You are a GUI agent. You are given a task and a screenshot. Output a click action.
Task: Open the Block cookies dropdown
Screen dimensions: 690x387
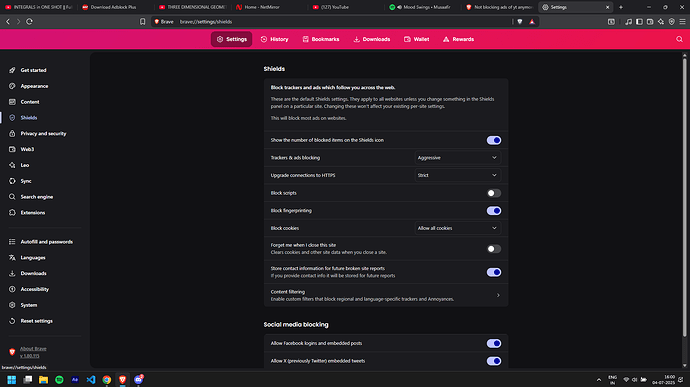458,228
